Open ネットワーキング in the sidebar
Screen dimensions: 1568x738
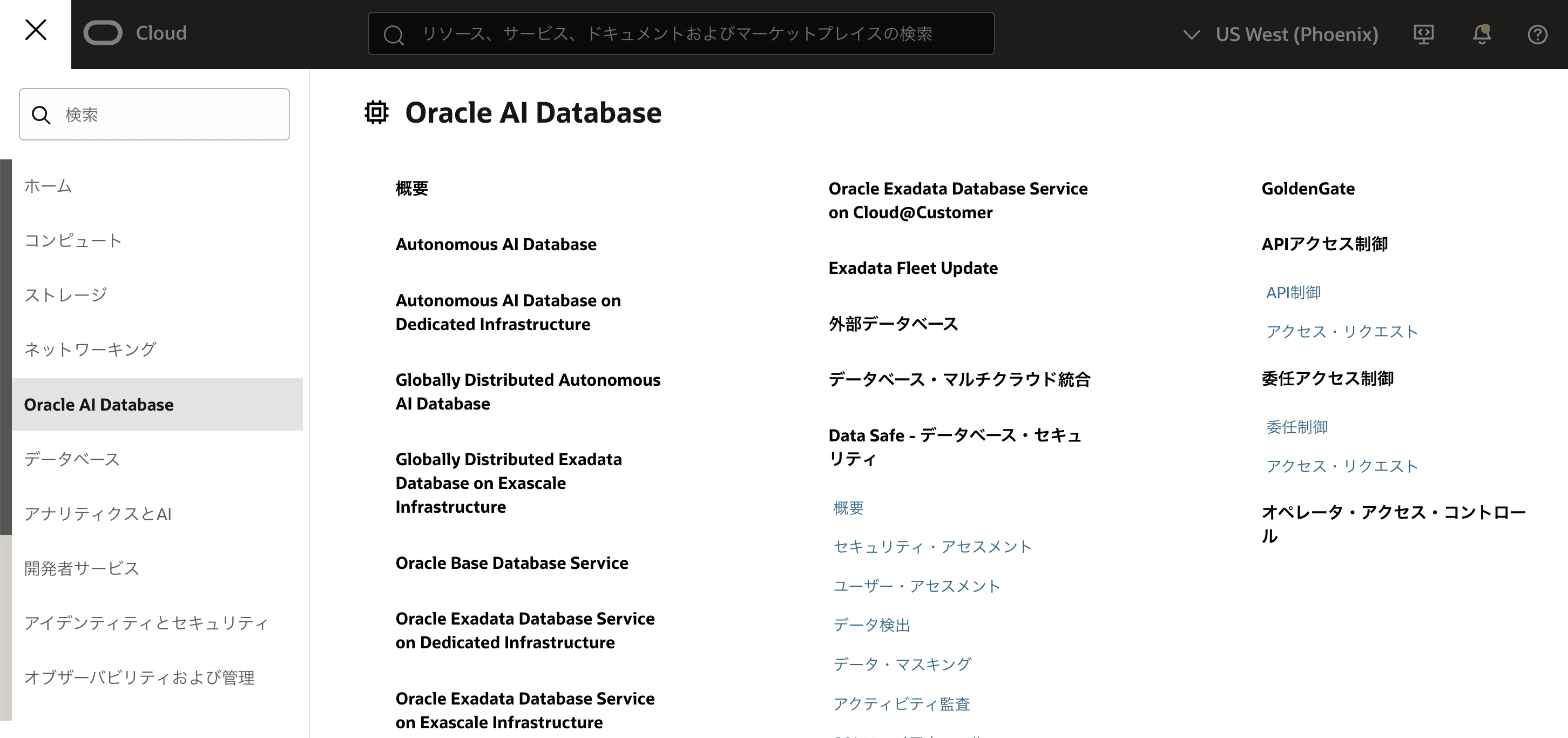[90, 350]
